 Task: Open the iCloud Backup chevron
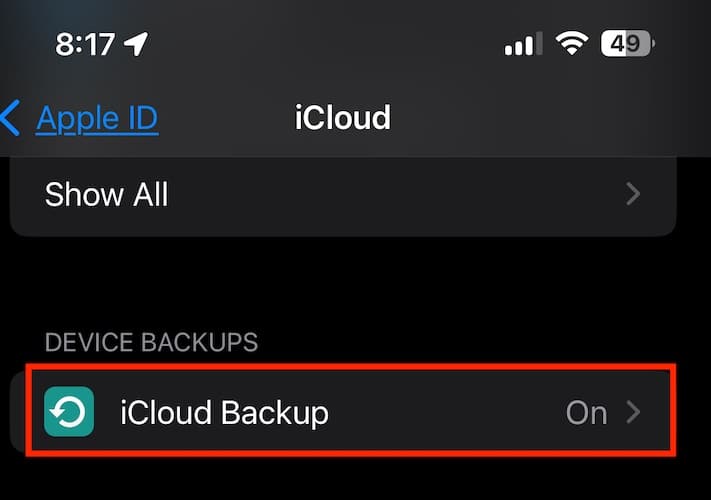point(633,412)
